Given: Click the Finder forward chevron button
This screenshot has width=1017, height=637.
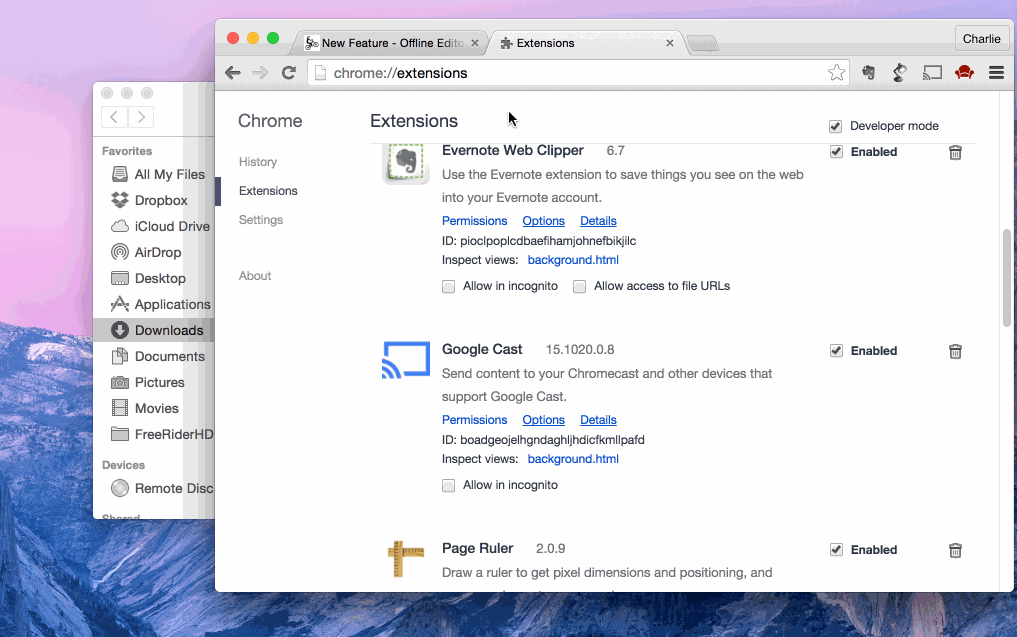Looking at the screenshot, I should pos(141,117).
